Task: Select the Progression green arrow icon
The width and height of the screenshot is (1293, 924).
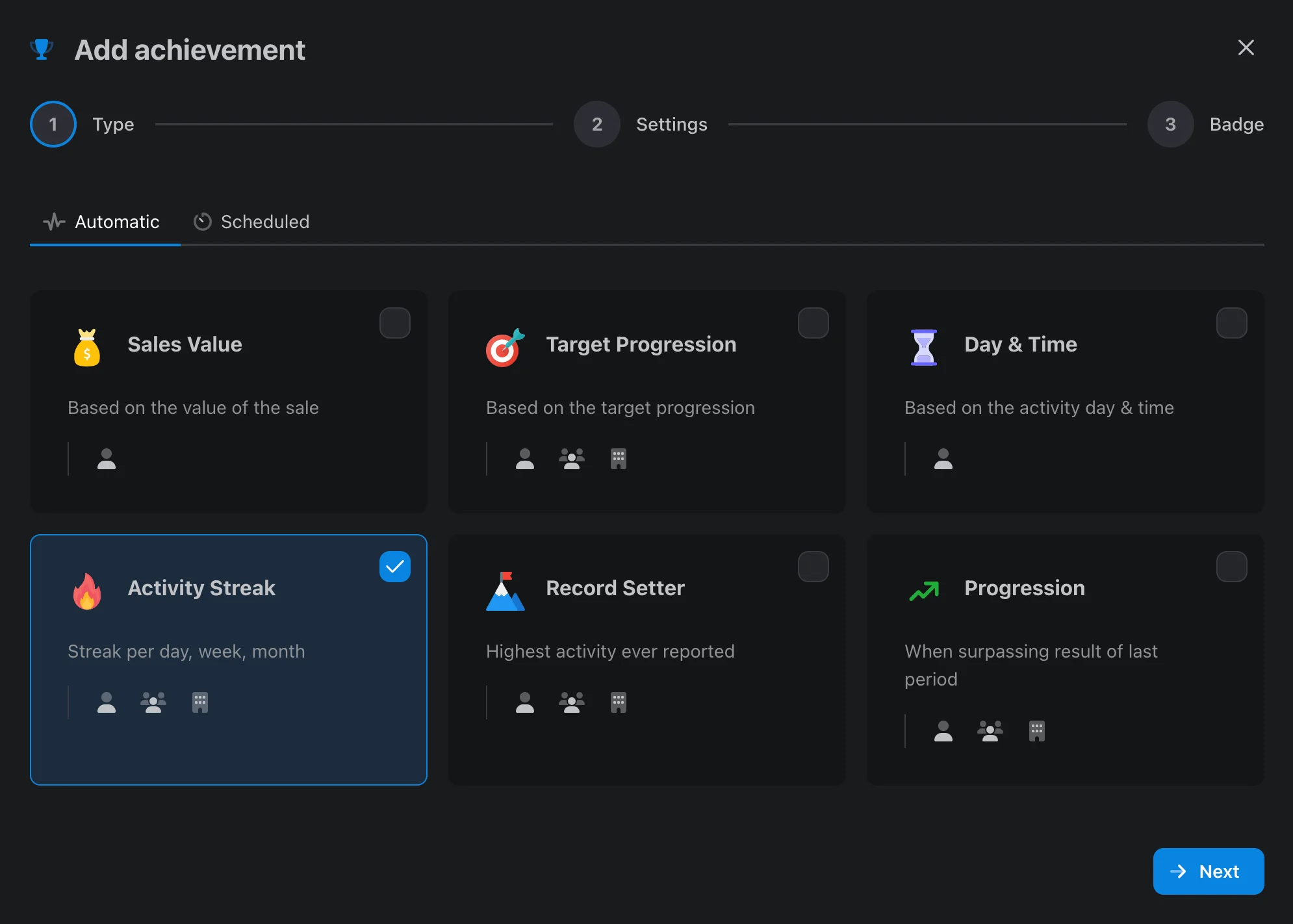Action: (x=923, y=587)
